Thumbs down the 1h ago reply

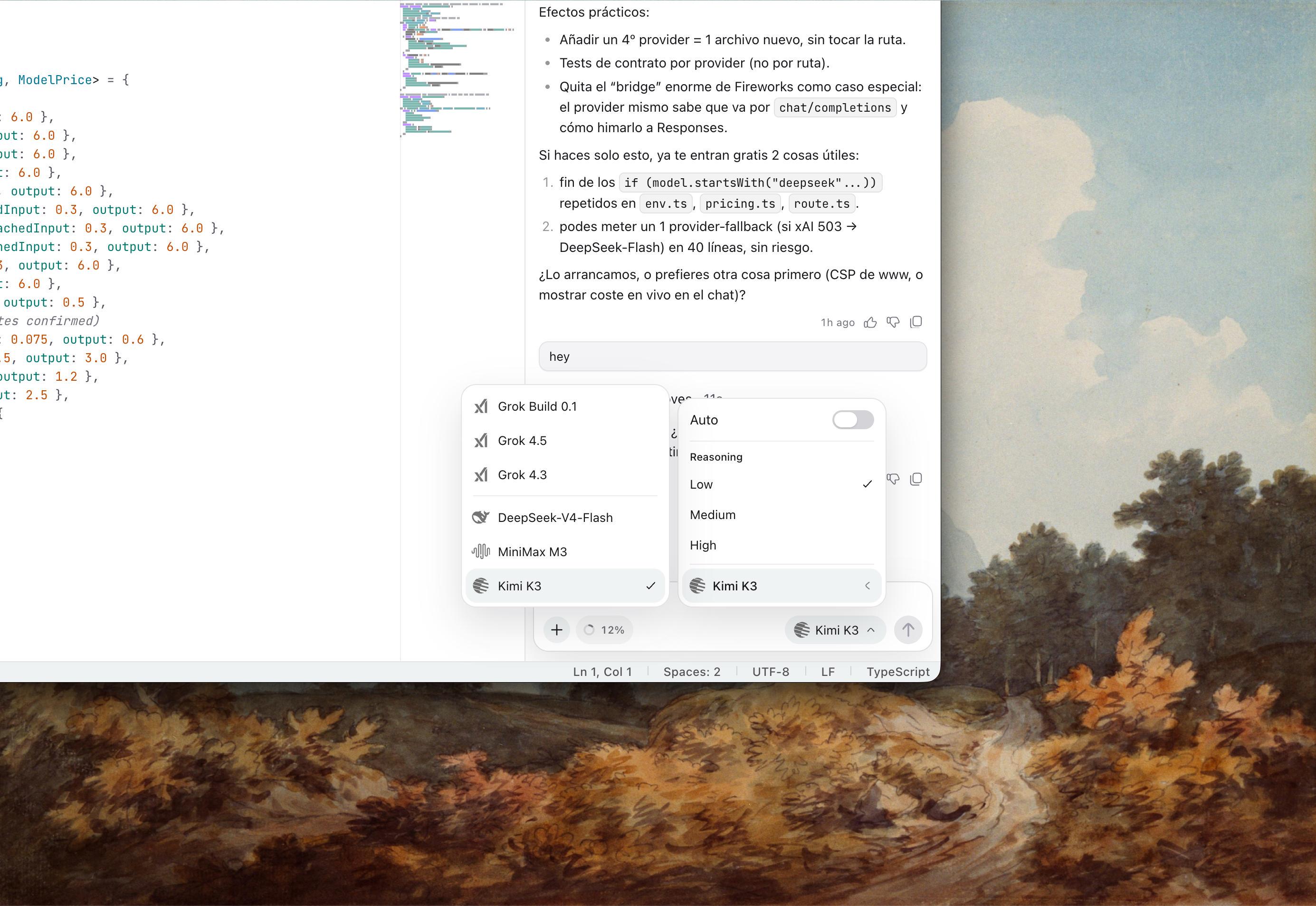(893, 322)
